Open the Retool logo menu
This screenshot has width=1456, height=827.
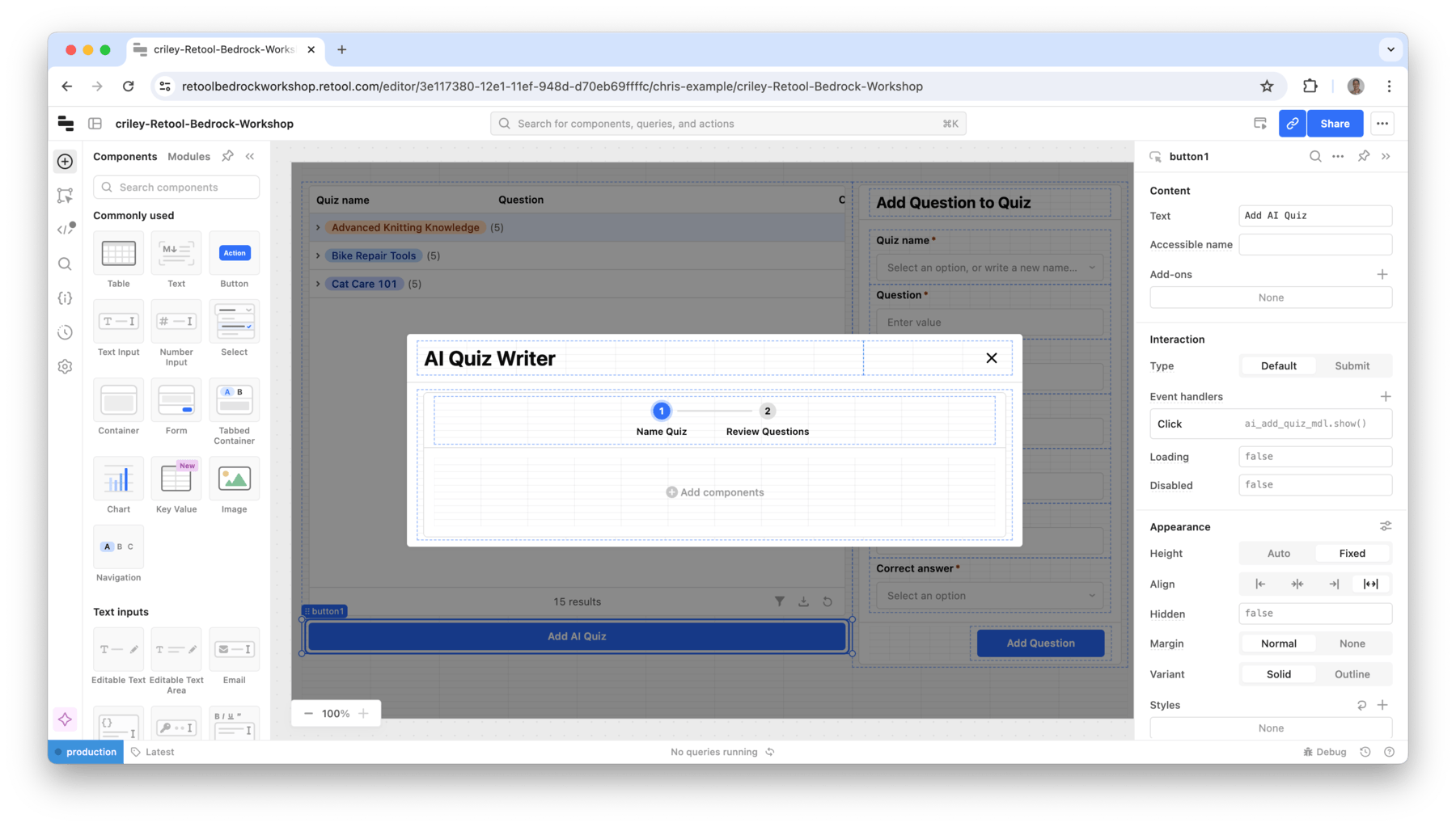click(x=66, y=124)
